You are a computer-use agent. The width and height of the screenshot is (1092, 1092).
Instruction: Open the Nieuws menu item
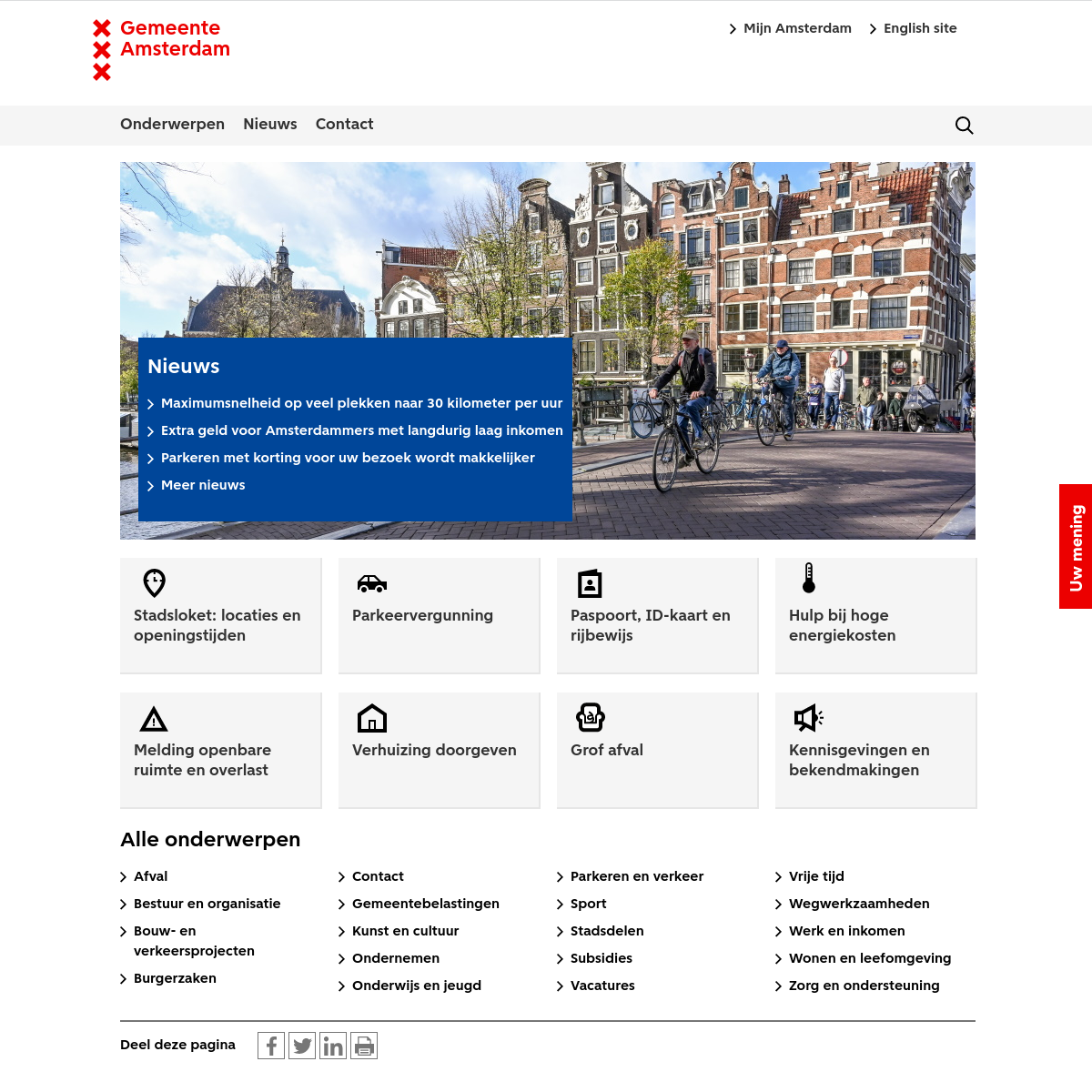coord(270,125)
